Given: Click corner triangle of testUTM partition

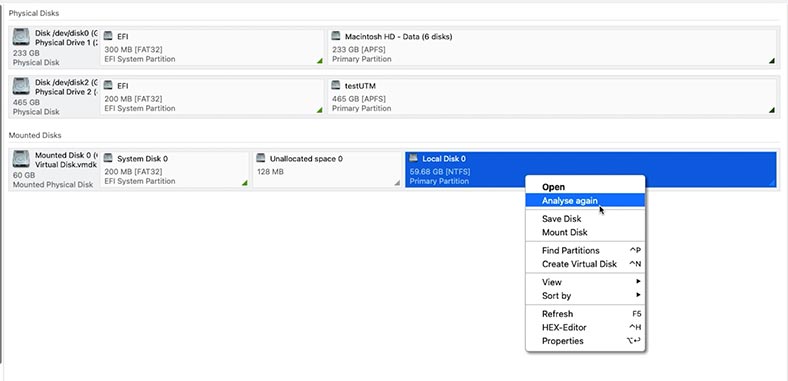Looking at the screenshot, I should pyautogui.click(x=772, y=110).
